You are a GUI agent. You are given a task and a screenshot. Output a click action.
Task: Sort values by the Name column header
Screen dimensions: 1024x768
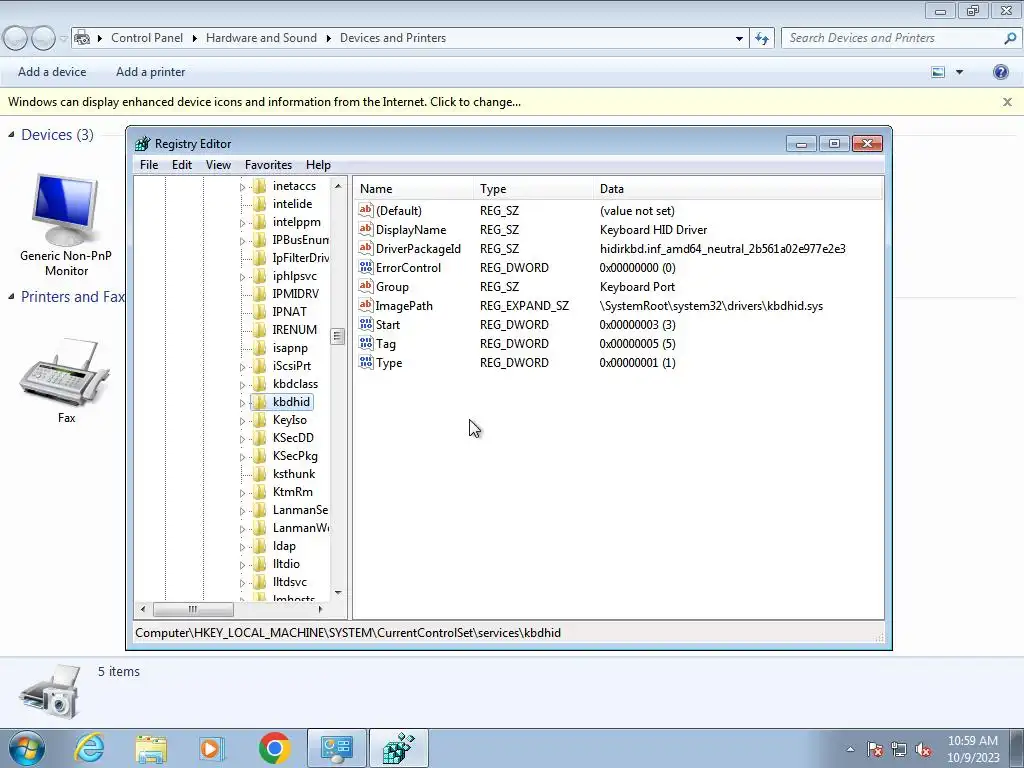coord(413,189)
